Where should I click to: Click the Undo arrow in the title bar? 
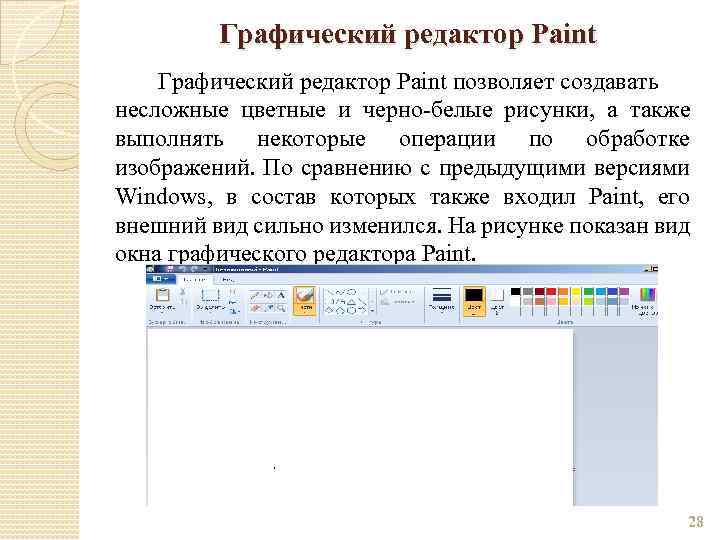point(183,269)
